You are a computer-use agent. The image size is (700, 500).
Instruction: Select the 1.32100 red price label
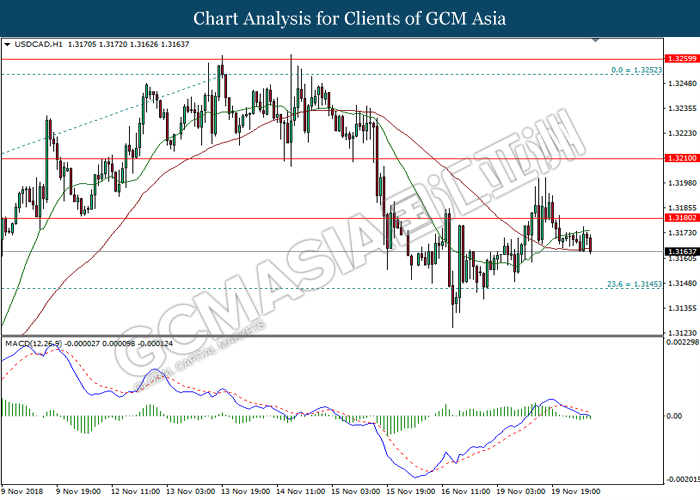point(681,159)
